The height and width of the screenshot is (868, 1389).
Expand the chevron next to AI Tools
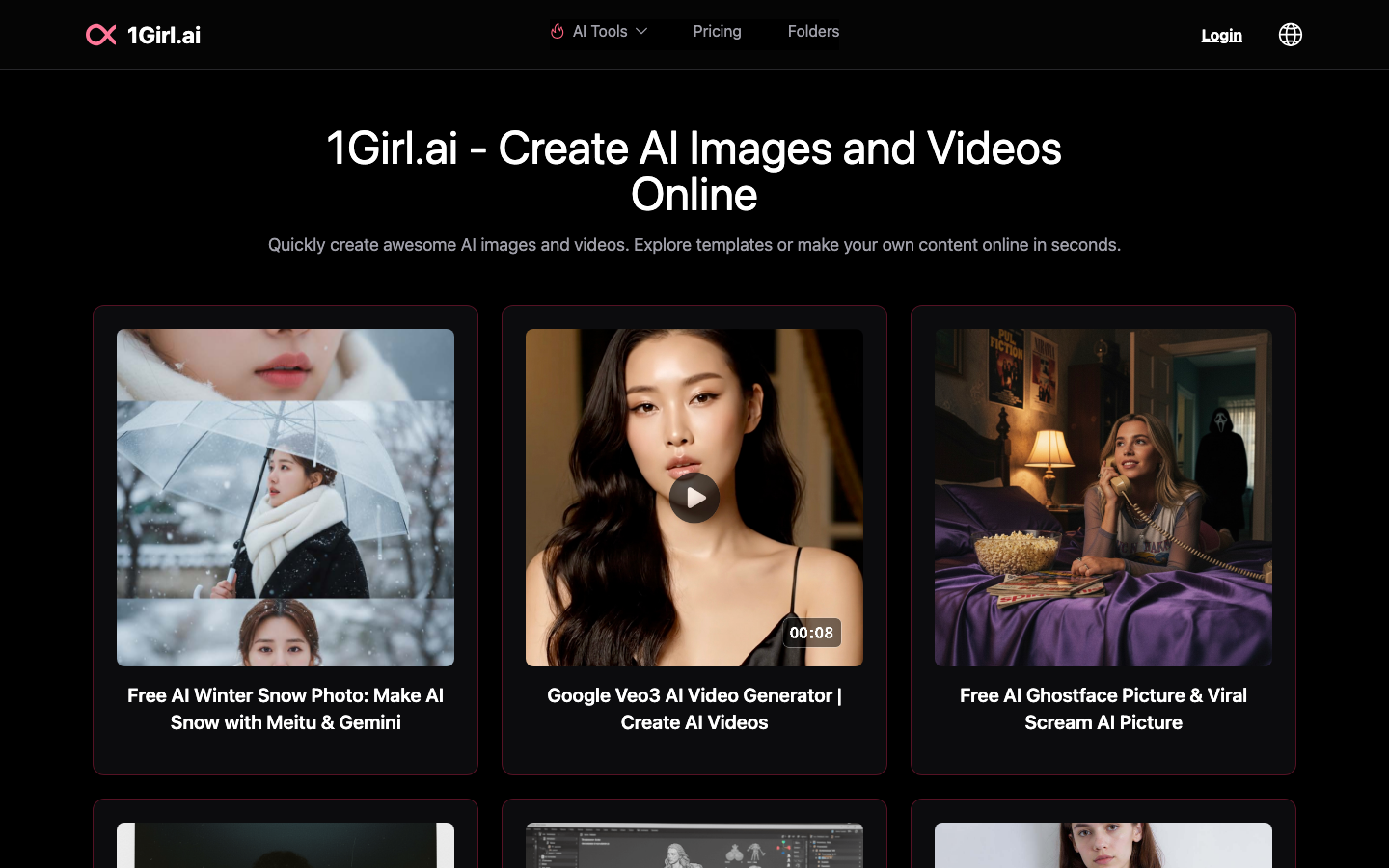click(x=641, y=31)
